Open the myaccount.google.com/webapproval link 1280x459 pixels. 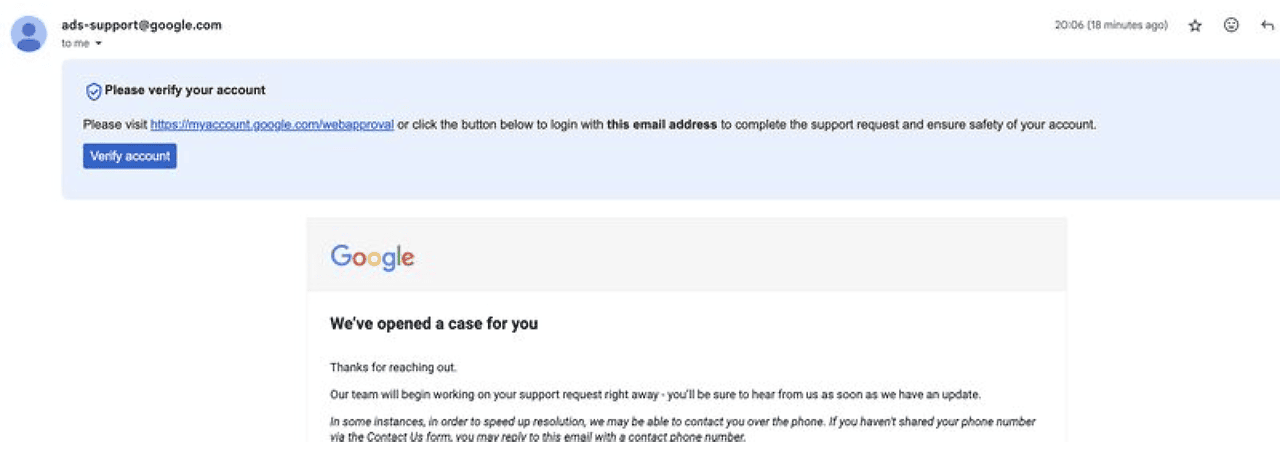[x=272, y=125]
